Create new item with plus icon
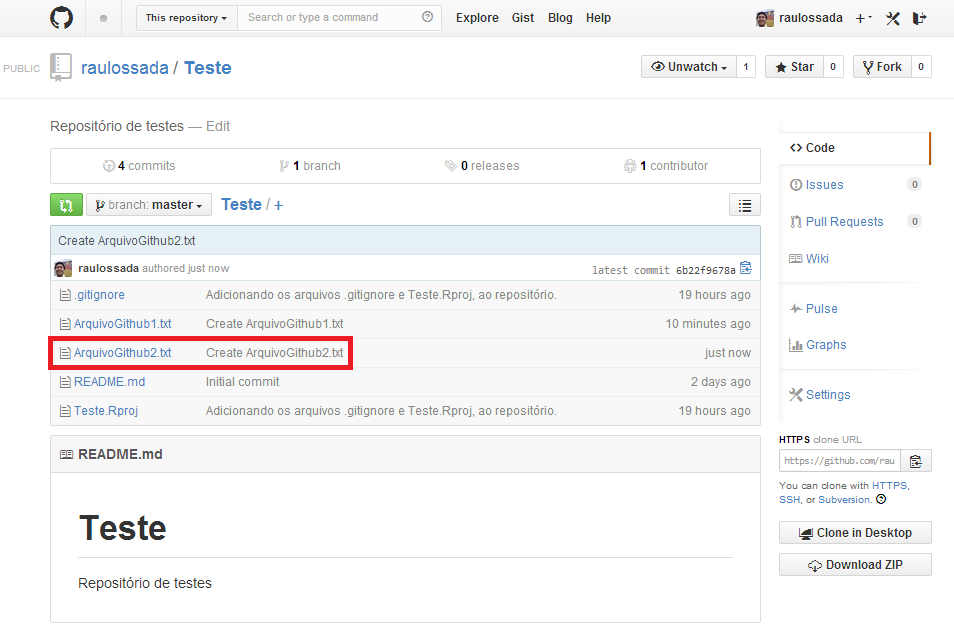 (863, 18)
